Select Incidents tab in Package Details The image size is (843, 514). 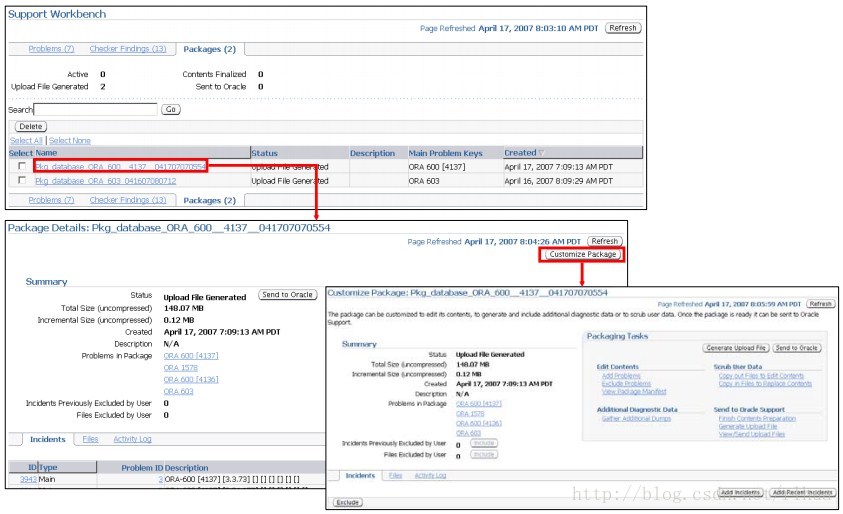[48, 439]
